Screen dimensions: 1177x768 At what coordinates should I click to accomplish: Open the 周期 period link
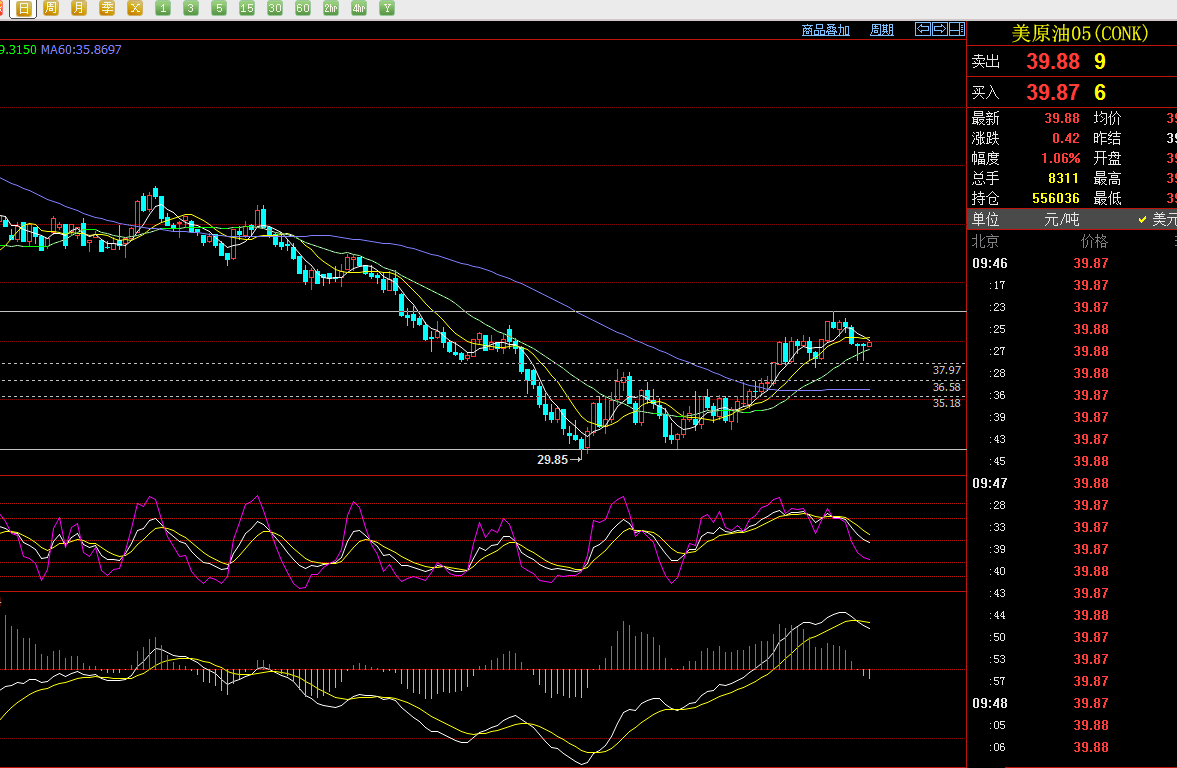pos(881,30)
